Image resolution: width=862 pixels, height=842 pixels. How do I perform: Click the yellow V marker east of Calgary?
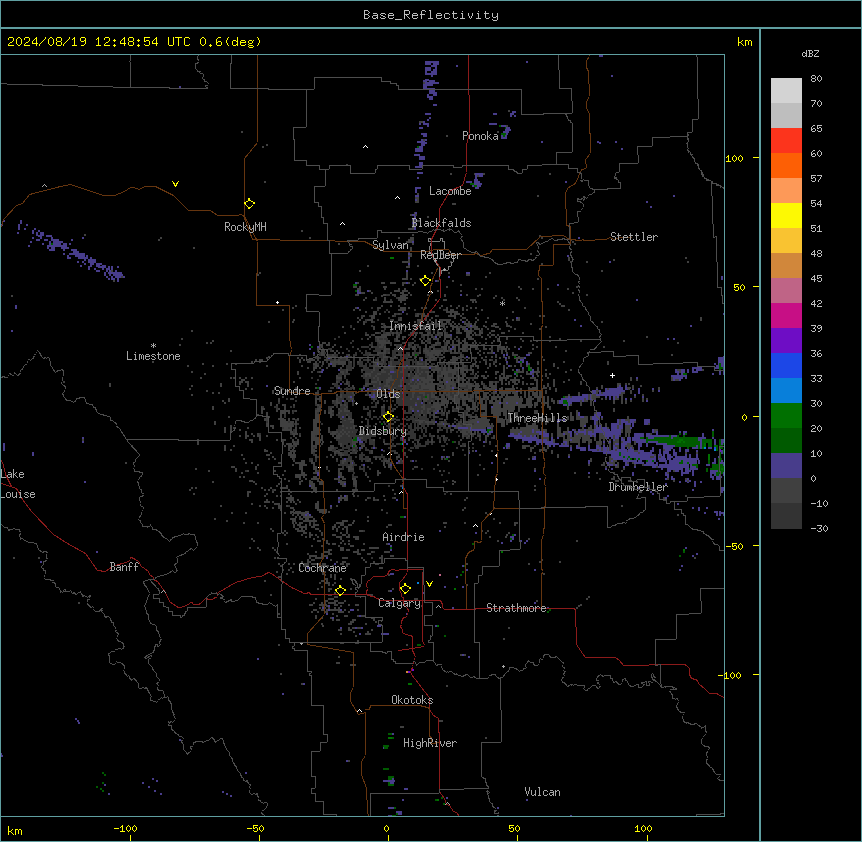tap(429, 584)
